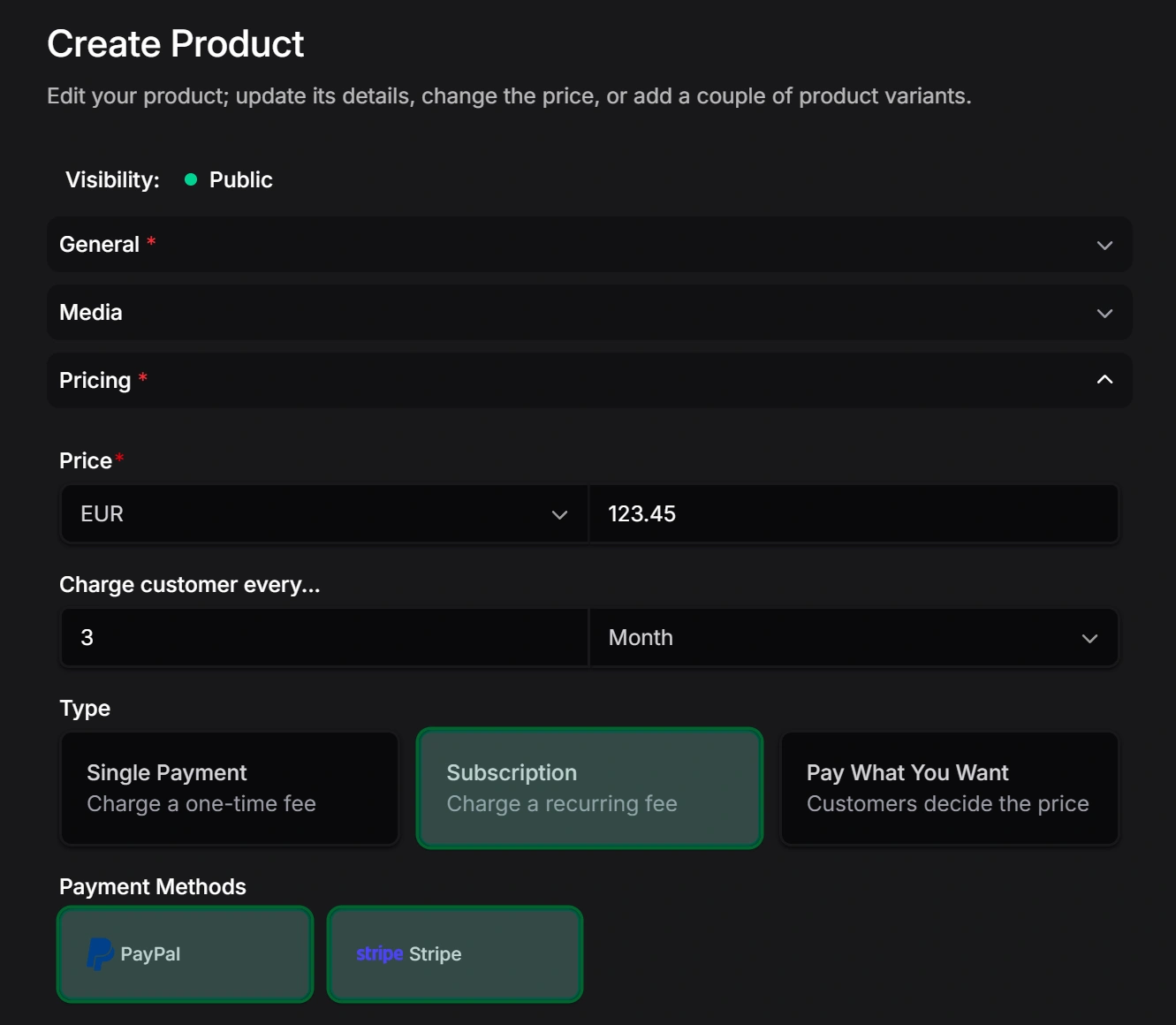Viewport: 1176px width, 1025px height.
Task: Focus the charge interval field showing 3
Action: pyautogui.click(x=323, y=638)
